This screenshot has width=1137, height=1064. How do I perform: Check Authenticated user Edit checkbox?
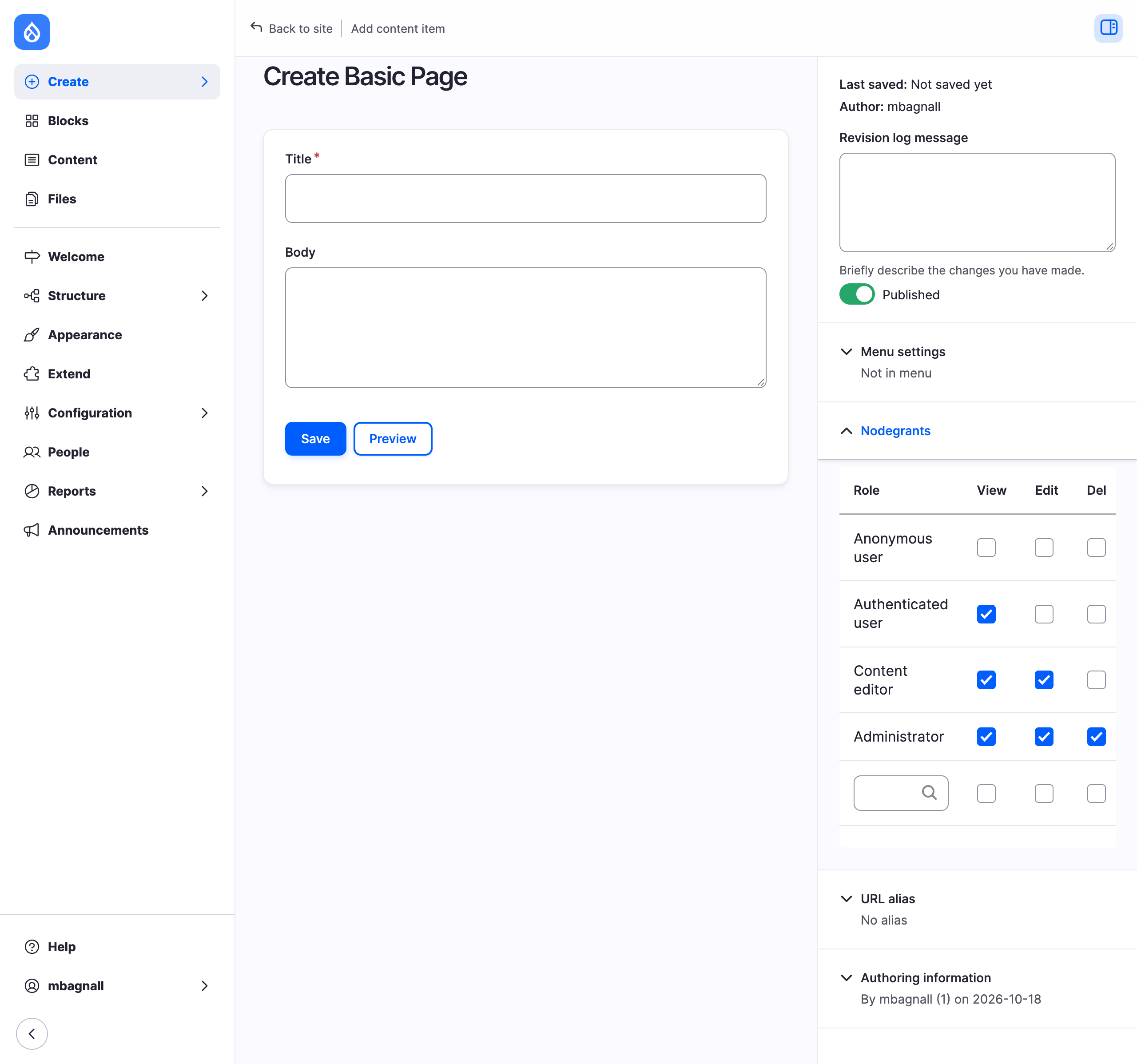pyautogui.click(x=1044, y=614)
